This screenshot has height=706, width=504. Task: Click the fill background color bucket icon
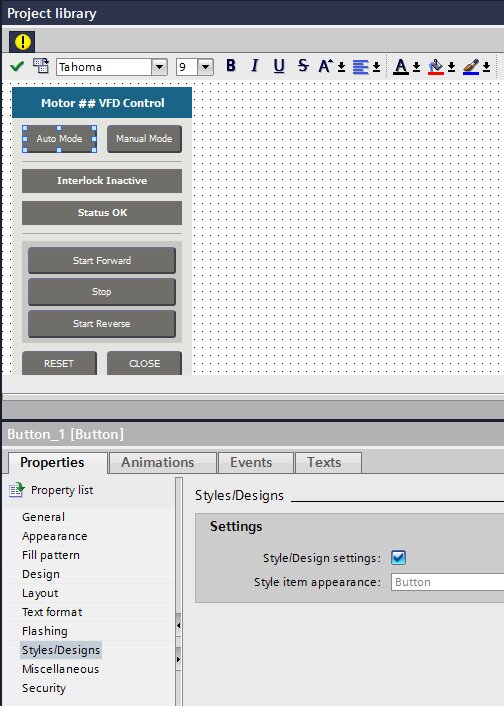436,67
